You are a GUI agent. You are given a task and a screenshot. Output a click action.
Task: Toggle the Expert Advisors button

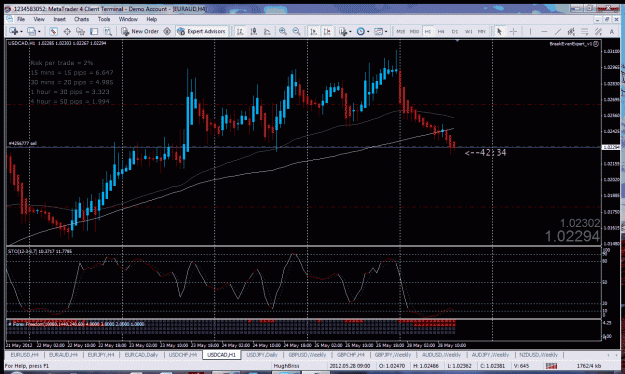[x=202, y=31]
